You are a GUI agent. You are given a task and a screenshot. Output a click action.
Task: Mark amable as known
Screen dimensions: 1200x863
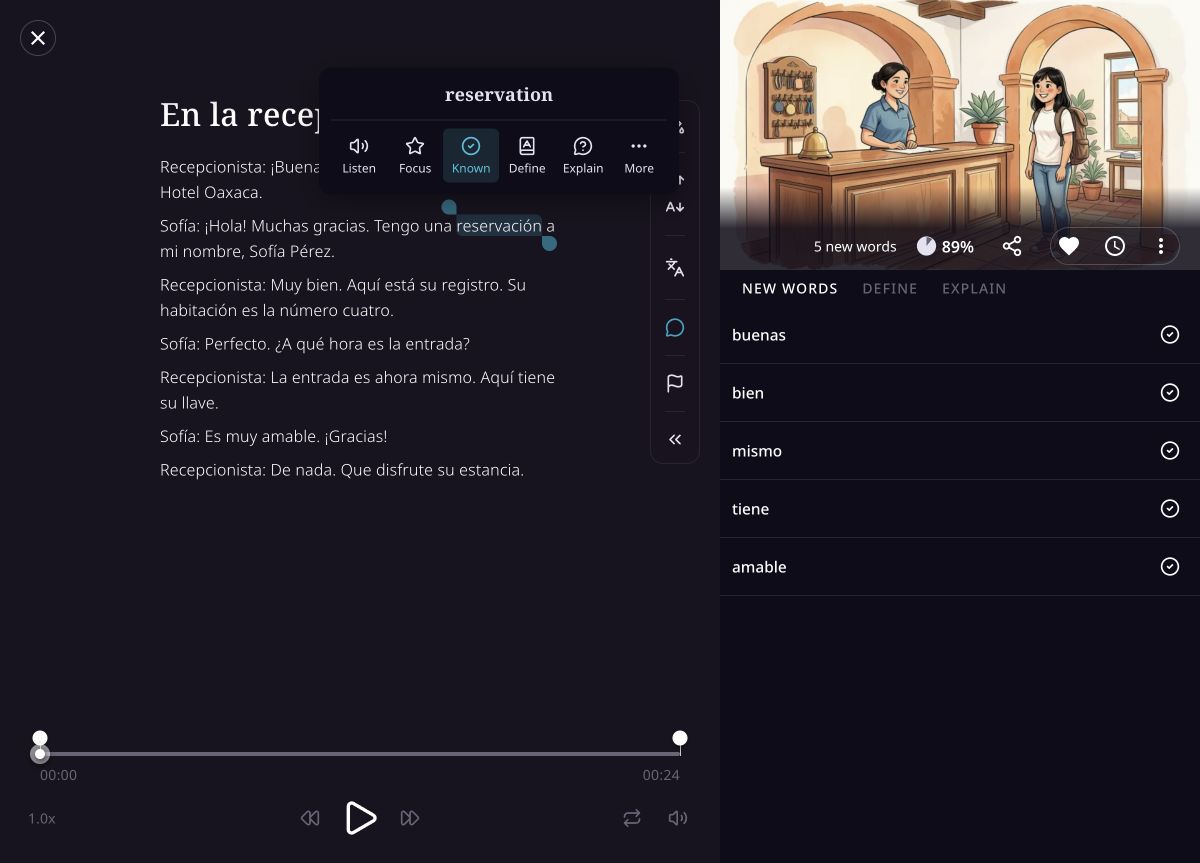[1170, 567]
